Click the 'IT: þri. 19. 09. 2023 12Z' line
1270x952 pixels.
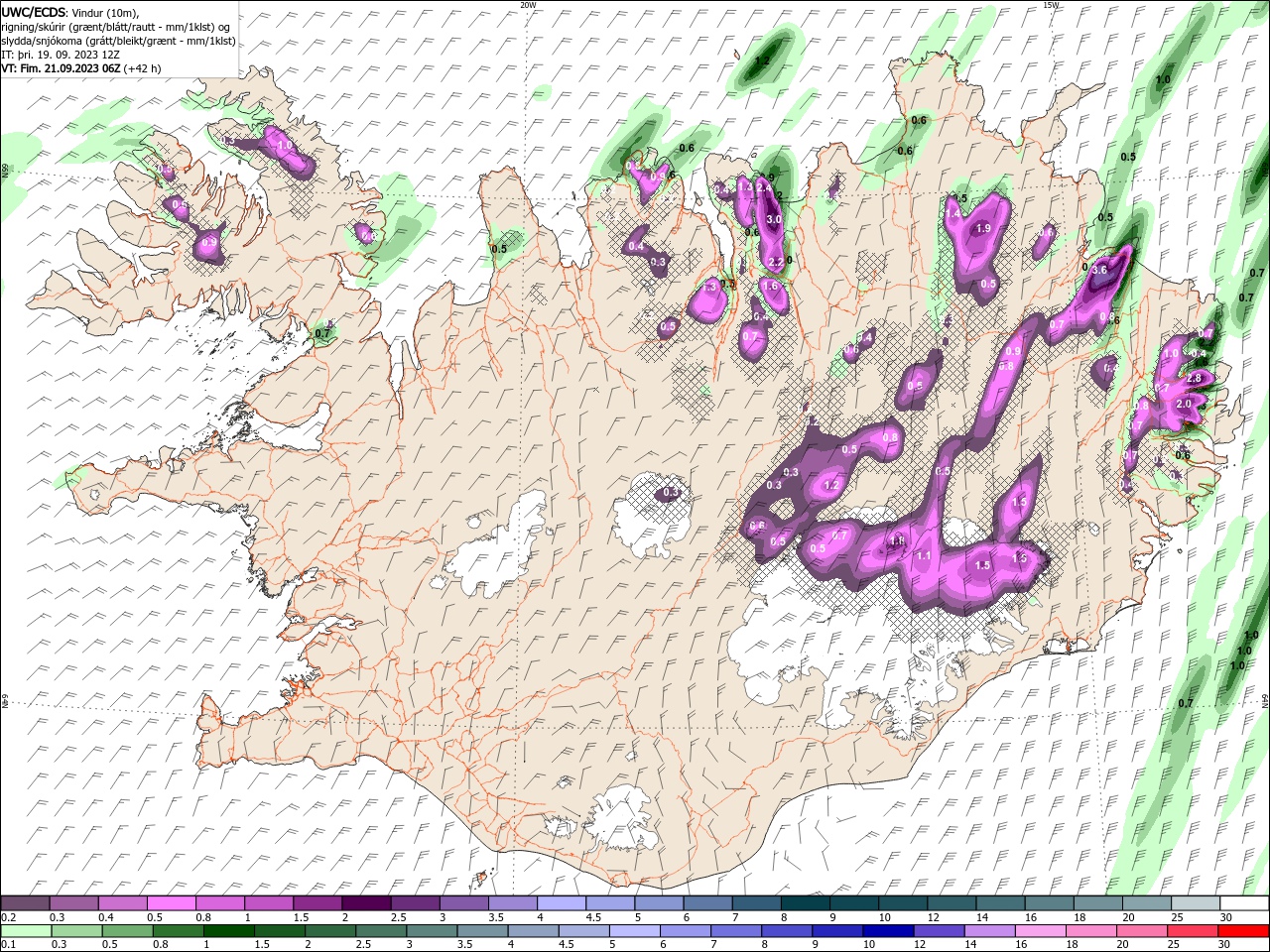coord(61,55)
